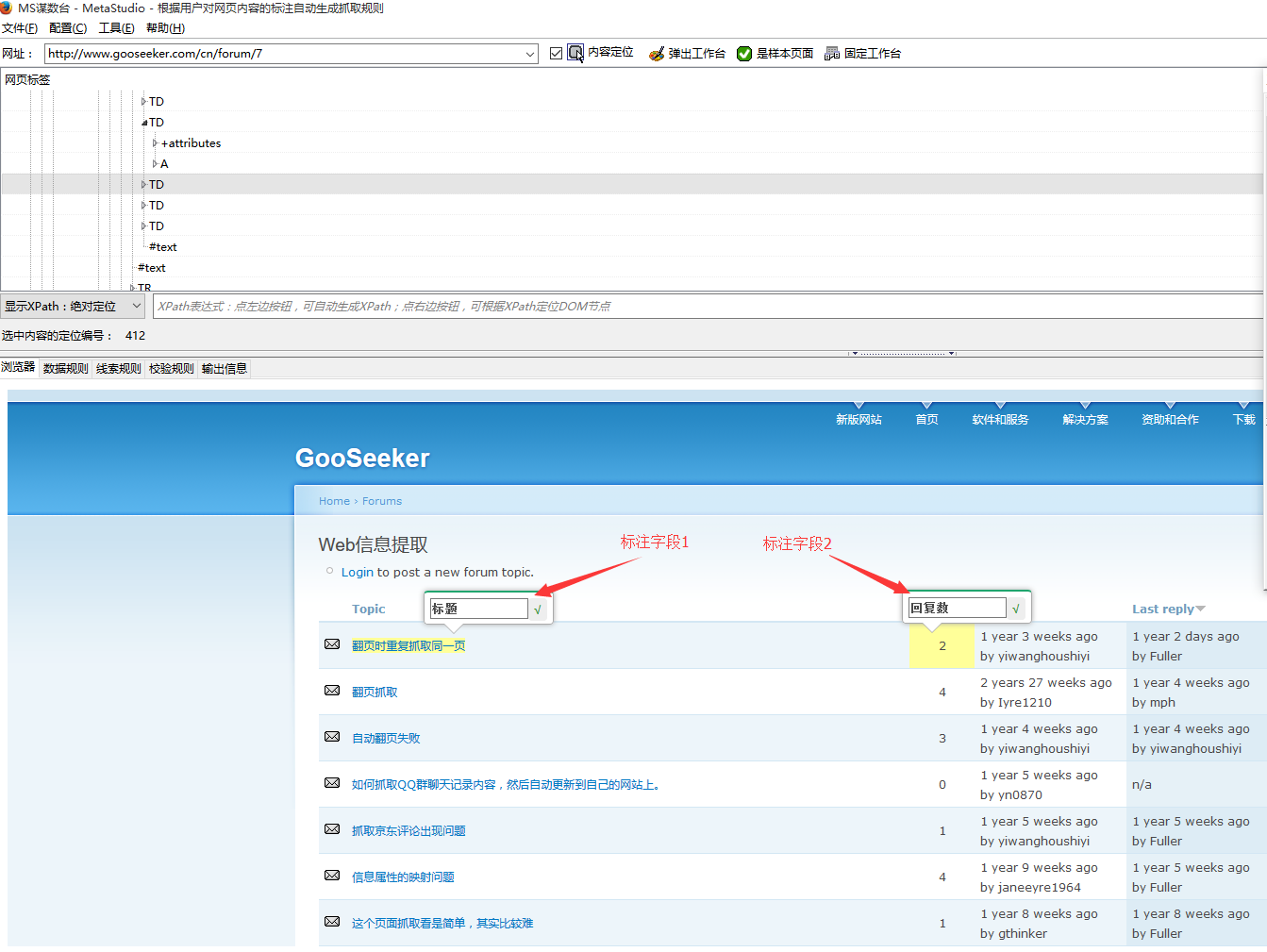Open the URL address dropdown
Viewport: 1267px width, 952px height.
(x=530, y=54)
